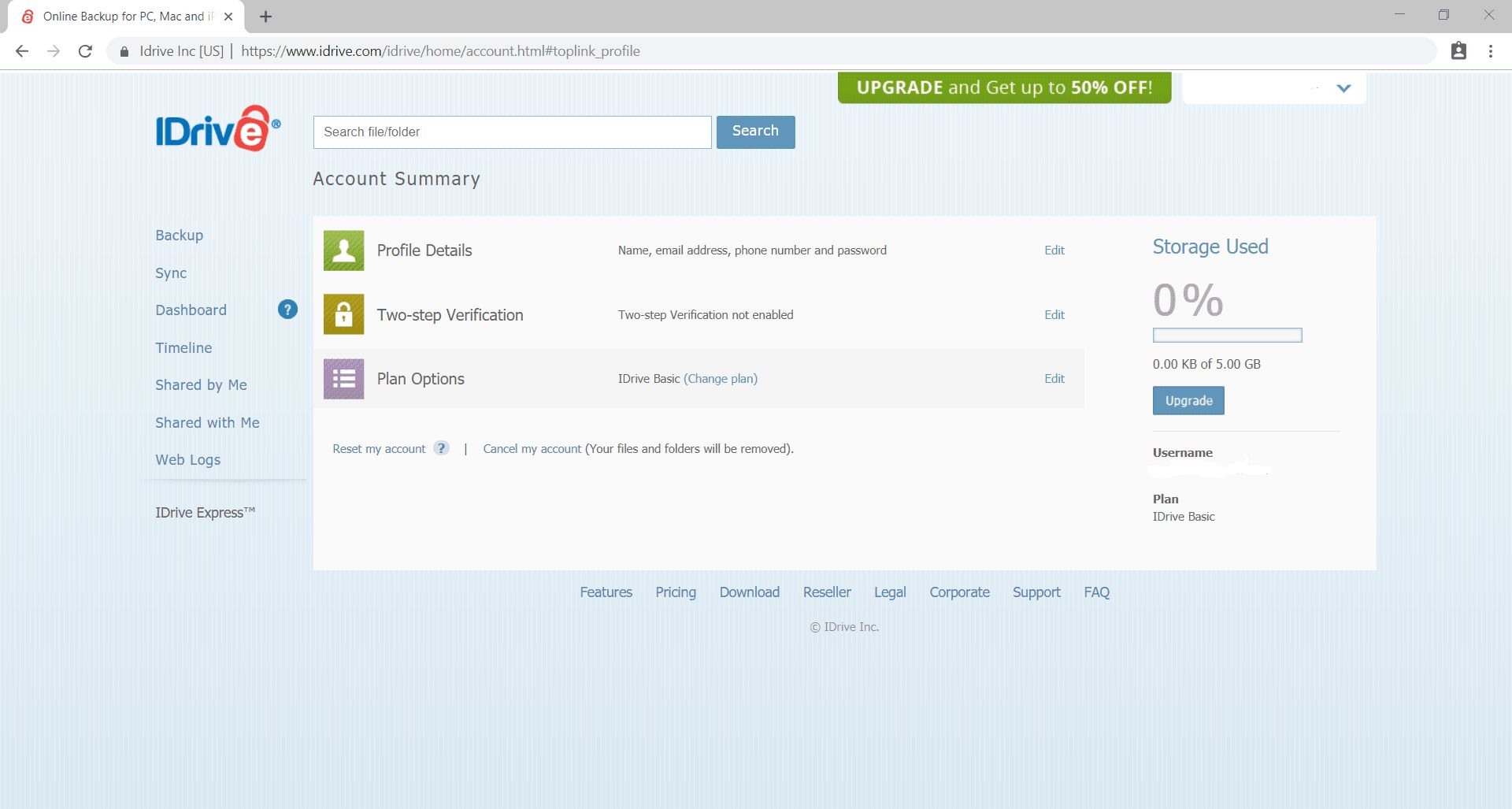Open Backup in the sidebar

coord(179,235)
